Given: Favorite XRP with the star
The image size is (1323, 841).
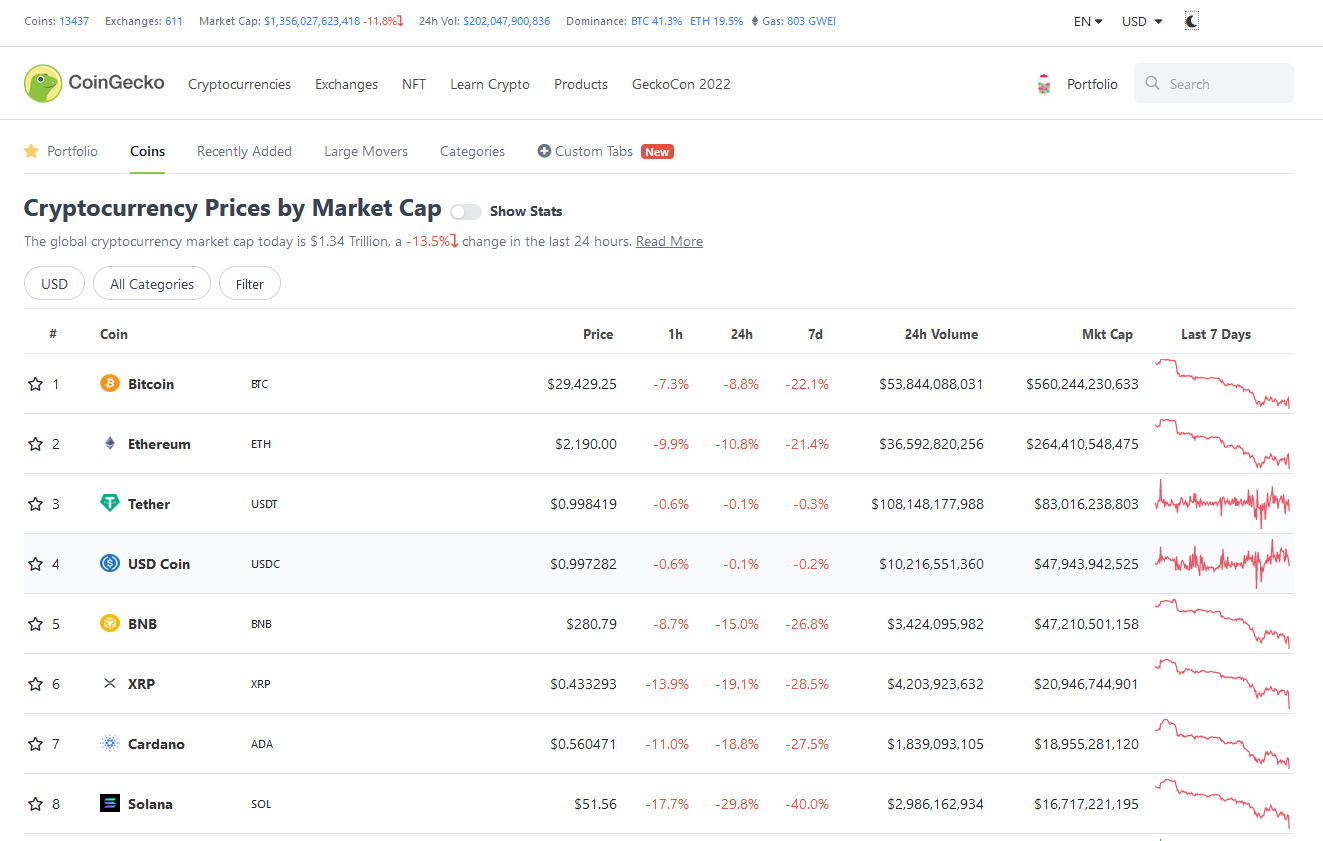Looking at the screenshot, I should point(36,684).
